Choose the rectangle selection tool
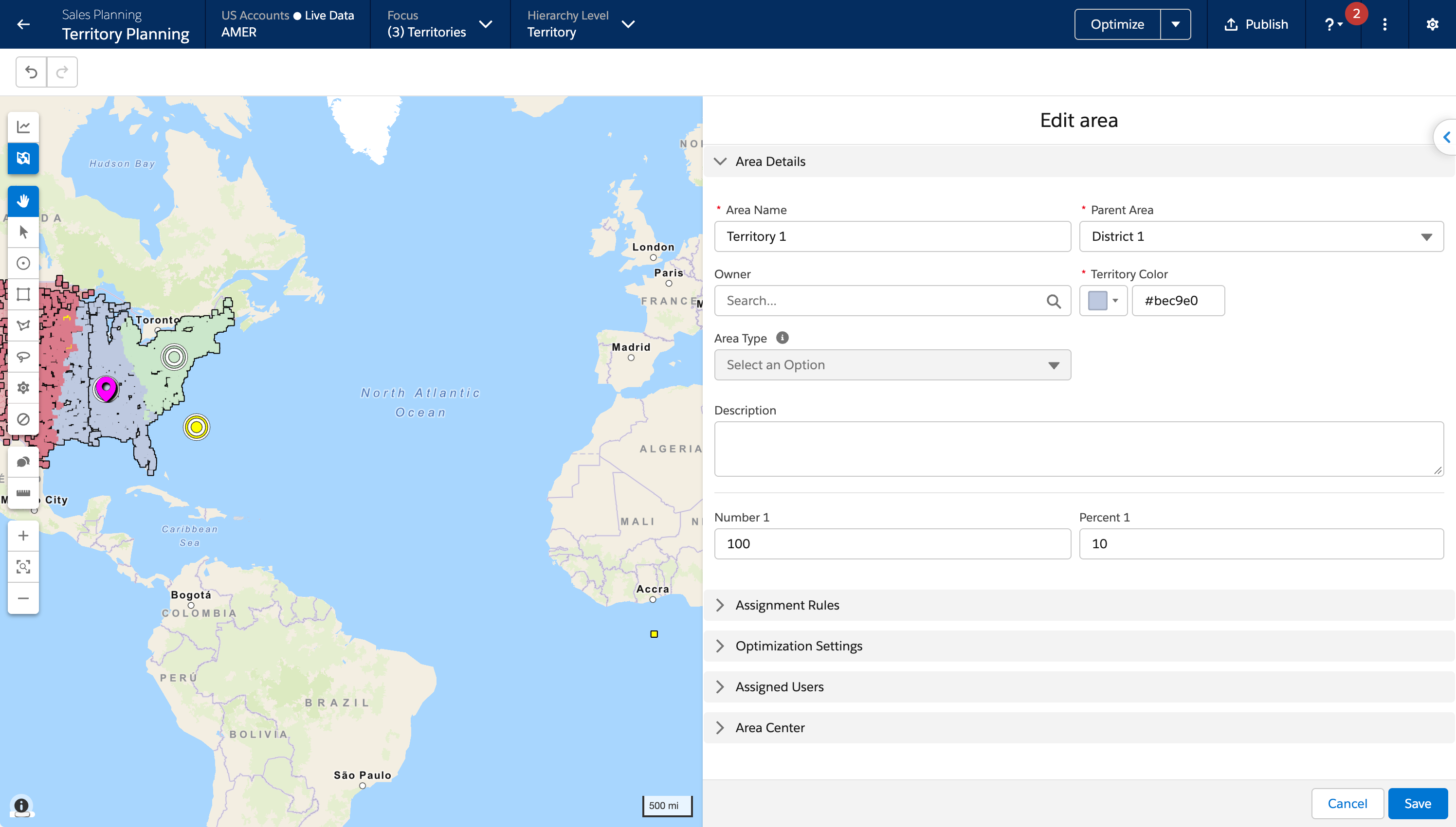1456x827 pixels. (23, 294)
